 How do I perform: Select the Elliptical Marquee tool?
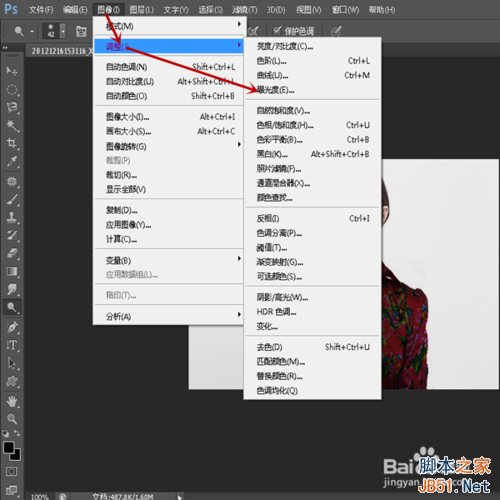pyautogui.click(x=12, y=89)
